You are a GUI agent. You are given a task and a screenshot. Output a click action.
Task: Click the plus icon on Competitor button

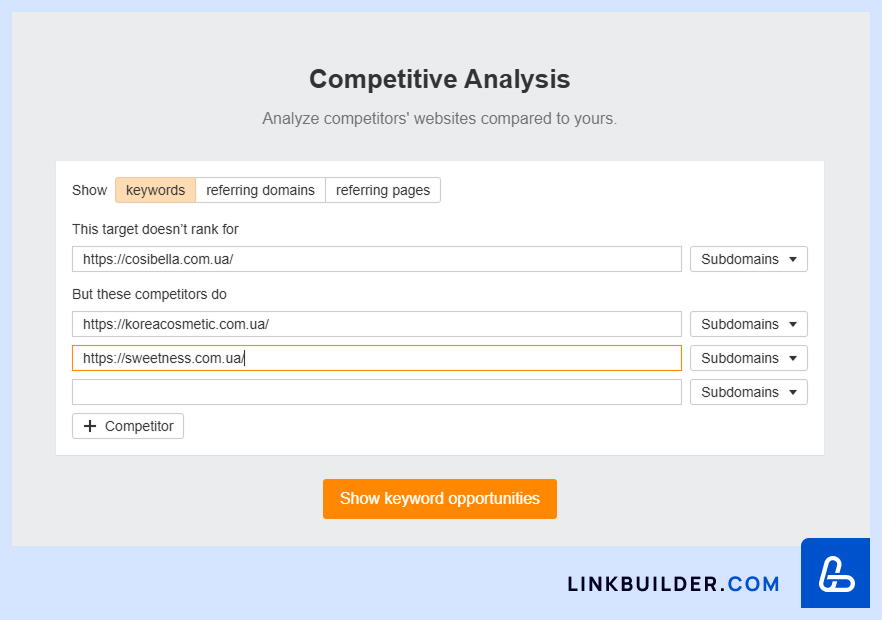(x=90, y=426)
